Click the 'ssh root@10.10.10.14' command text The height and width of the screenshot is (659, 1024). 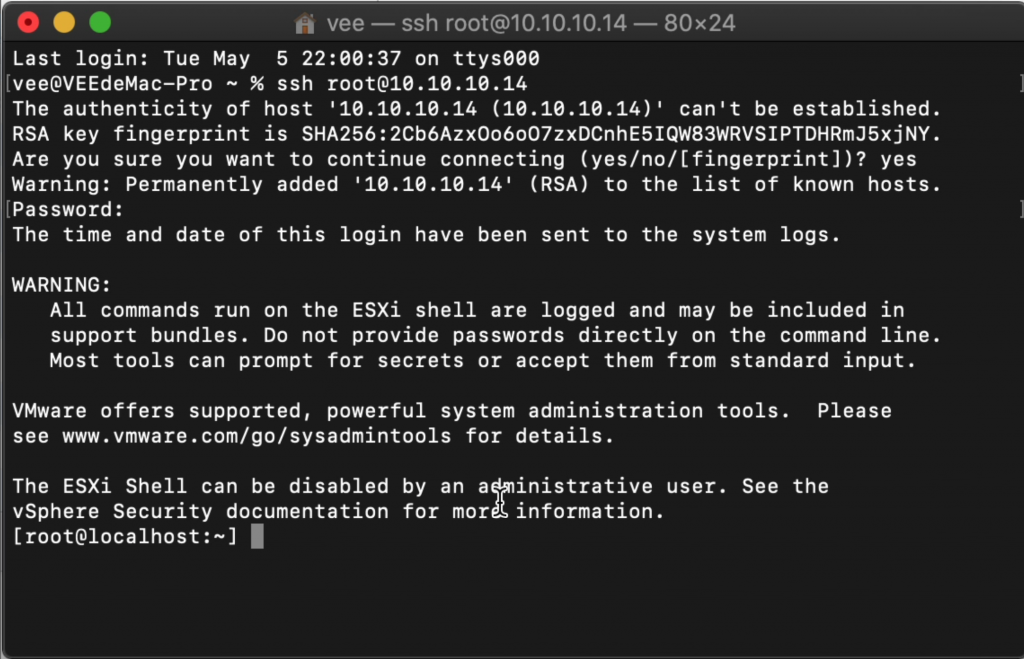pos(402,84)
